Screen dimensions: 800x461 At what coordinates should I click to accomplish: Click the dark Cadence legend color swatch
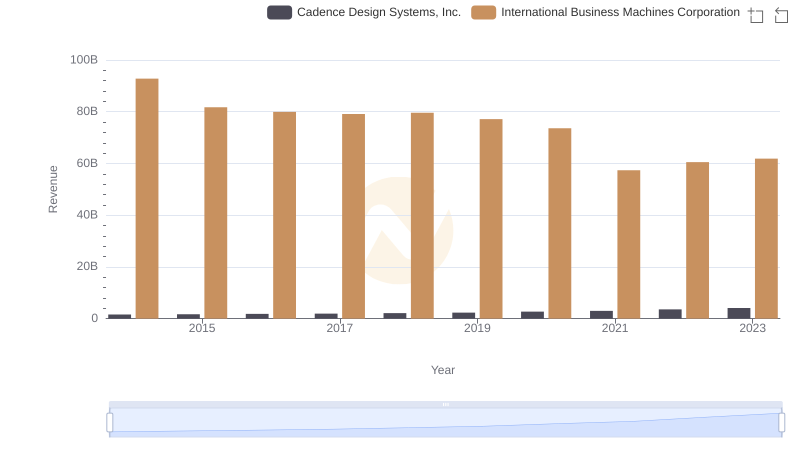click(280, 12)
